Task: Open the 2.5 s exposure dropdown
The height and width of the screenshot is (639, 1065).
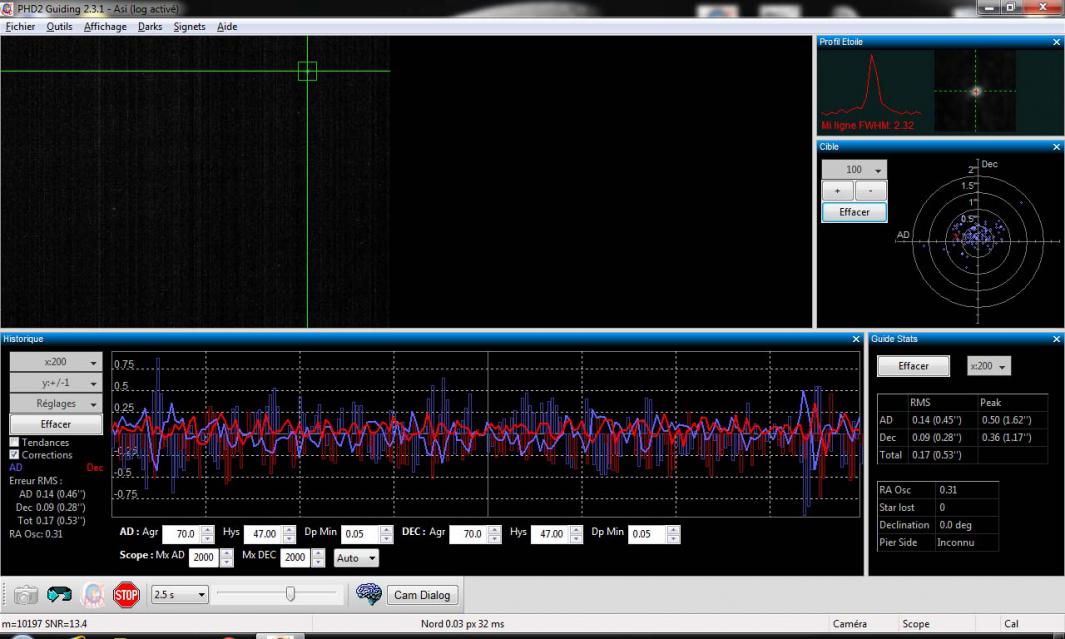Action: point(179,595)
